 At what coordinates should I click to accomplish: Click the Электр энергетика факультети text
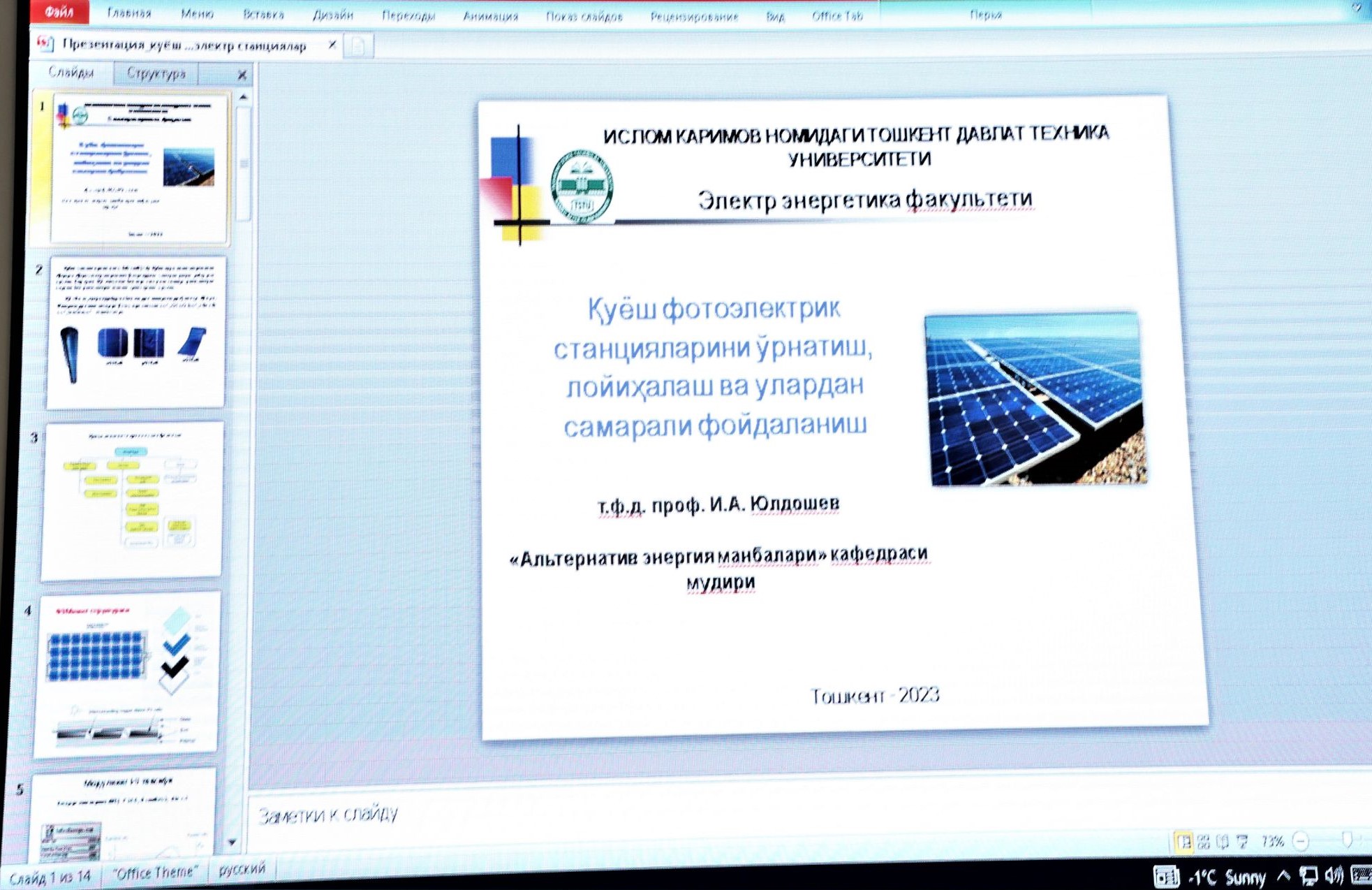tap(865, 200)
